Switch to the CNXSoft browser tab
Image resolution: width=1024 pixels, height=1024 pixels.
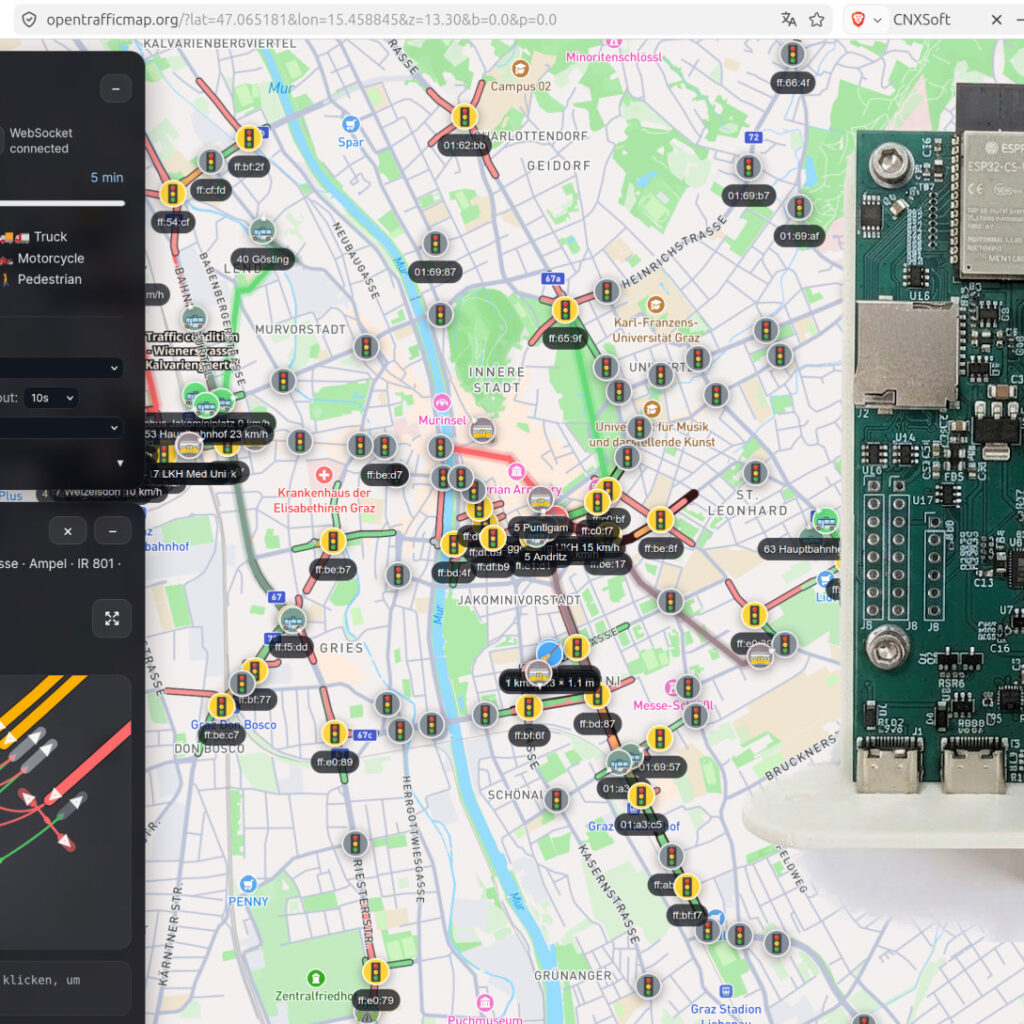921,20
